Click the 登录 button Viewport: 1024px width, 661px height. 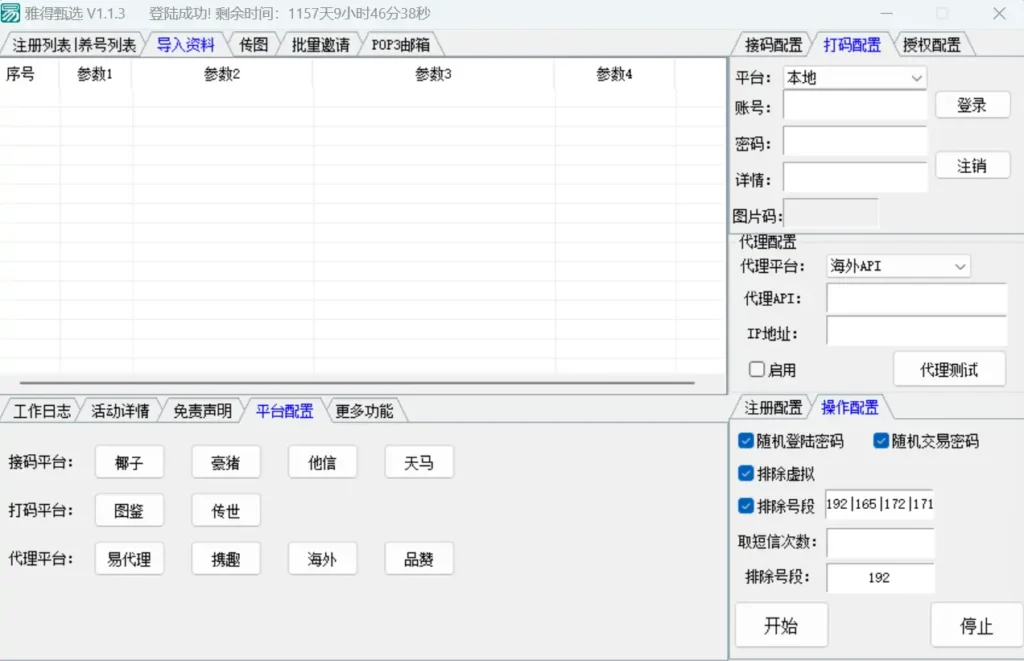972,105
